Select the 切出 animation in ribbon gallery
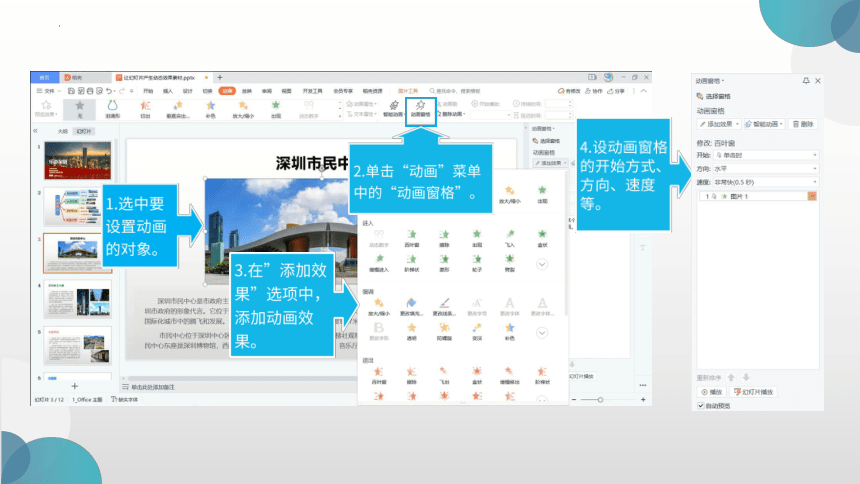This screenshot has width=860, height=484. pos(145,109)
